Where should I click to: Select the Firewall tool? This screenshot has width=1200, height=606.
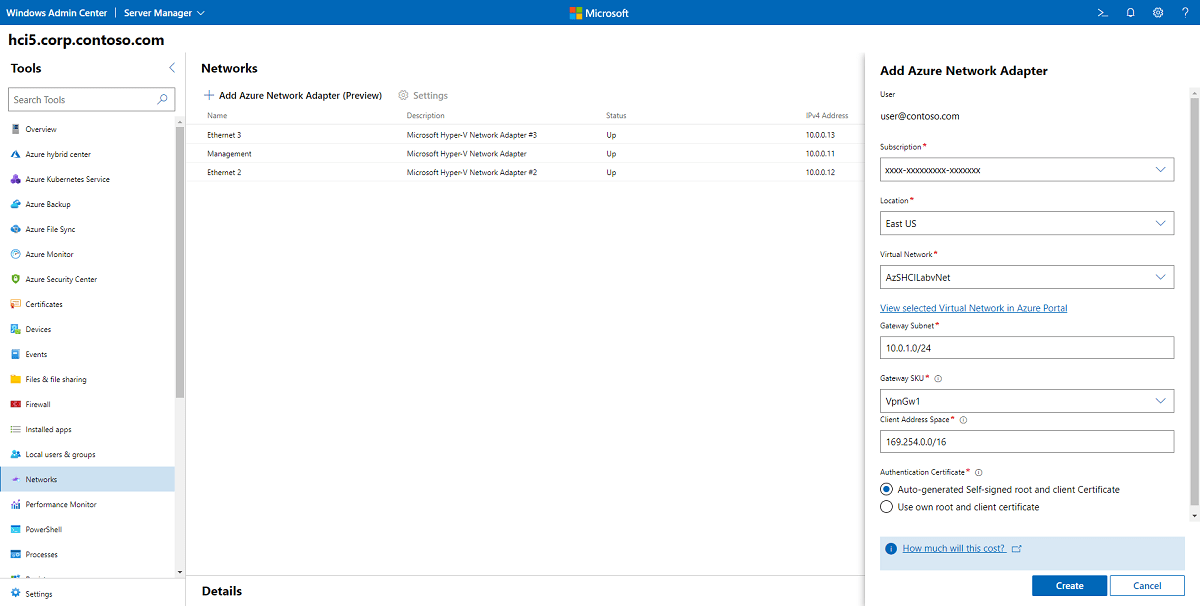(x=46, y=404)
